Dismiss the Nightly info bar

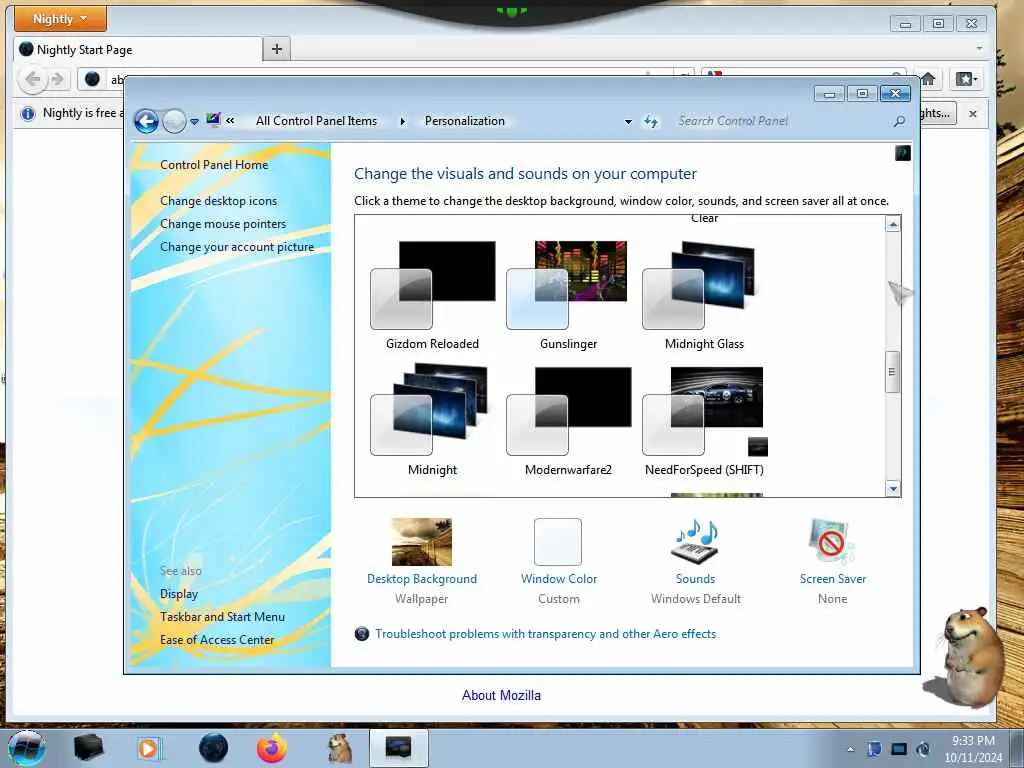pyautogui.click(x=973, y=114)
